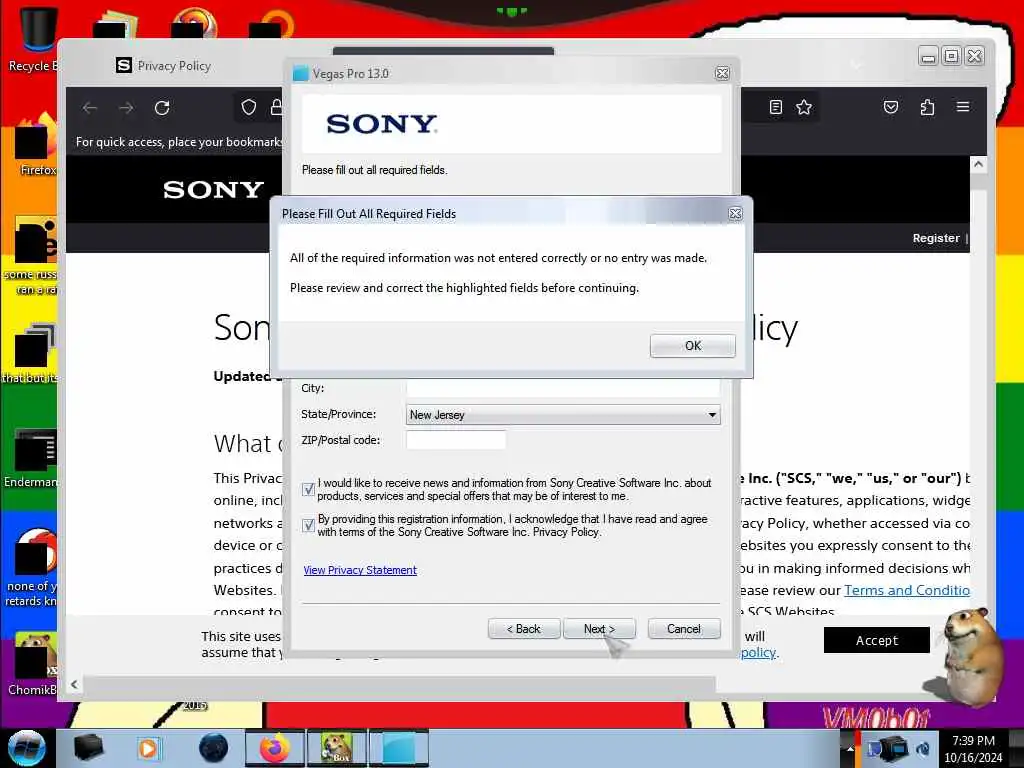The image size is (1024, 768).
Task: Open the Windows Start button
Action: pyautogui.click(x=26, y=748)
